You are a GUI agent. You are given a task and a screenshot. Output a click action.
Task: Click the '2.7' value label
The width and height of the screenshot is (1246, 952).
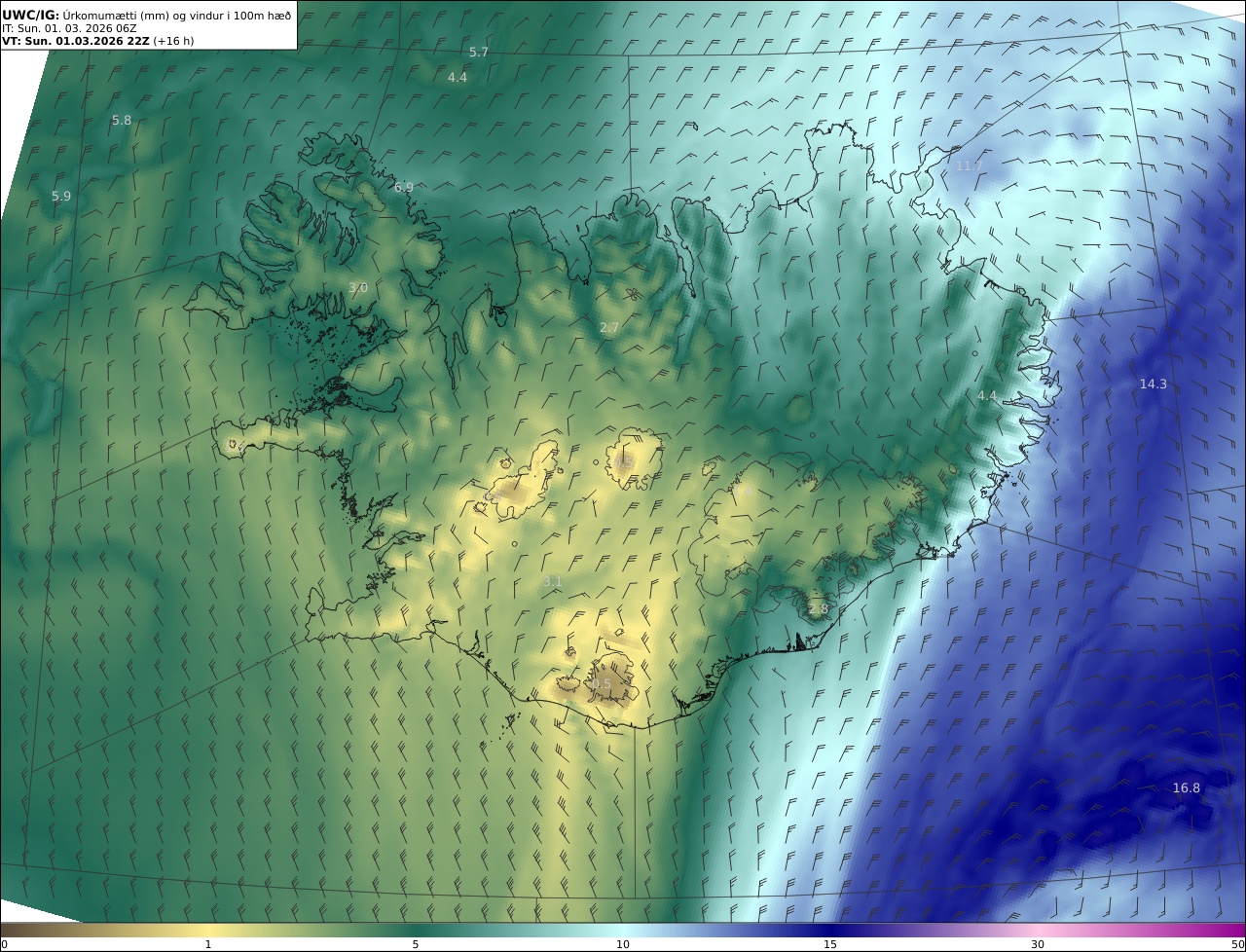(x=609, y=328)
